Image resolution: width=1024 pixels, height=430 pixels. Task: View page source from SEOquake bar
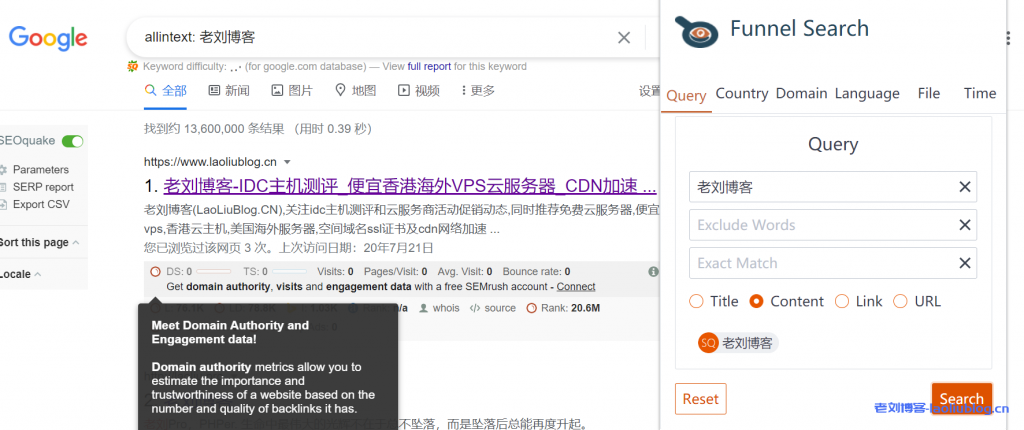click(x=492, y=308)
